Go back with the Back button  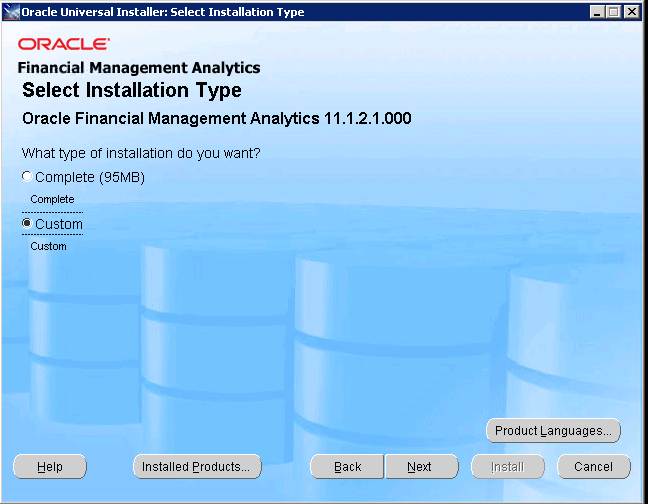pos(347,467)
